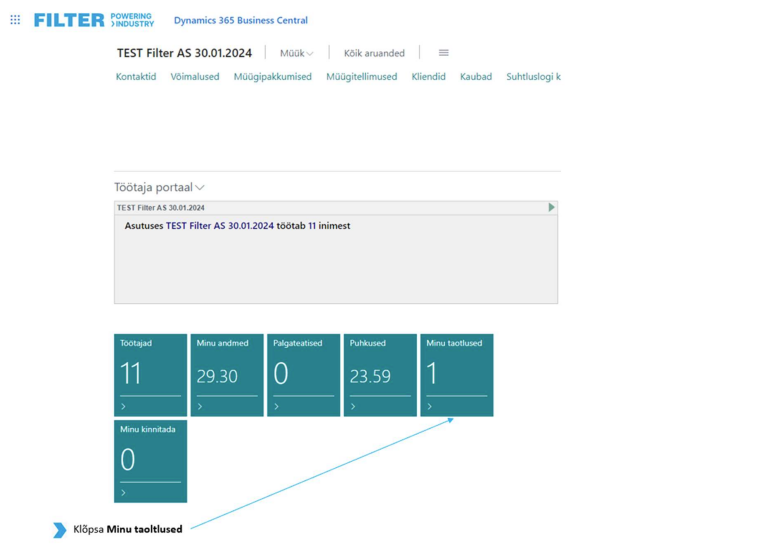Go to Kliendid
This screenshot has height=552, width=771.
(428, 77)
